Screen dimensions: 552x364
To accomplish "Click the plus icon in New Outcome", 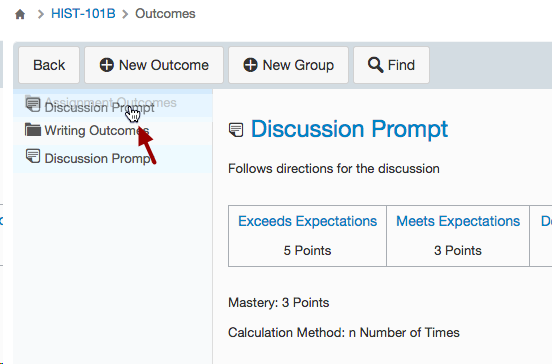I will [107, 65].
